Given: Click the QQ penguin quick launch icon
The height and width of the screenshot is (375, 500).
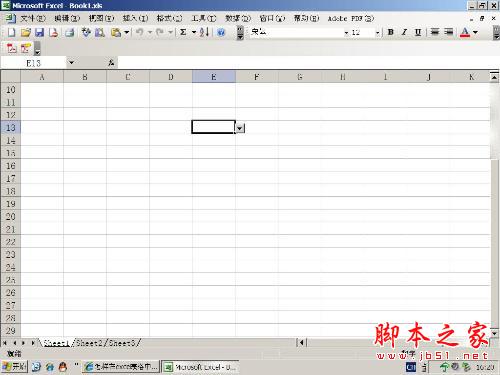Looking at the screenshot, I should [x=63, y=367].
